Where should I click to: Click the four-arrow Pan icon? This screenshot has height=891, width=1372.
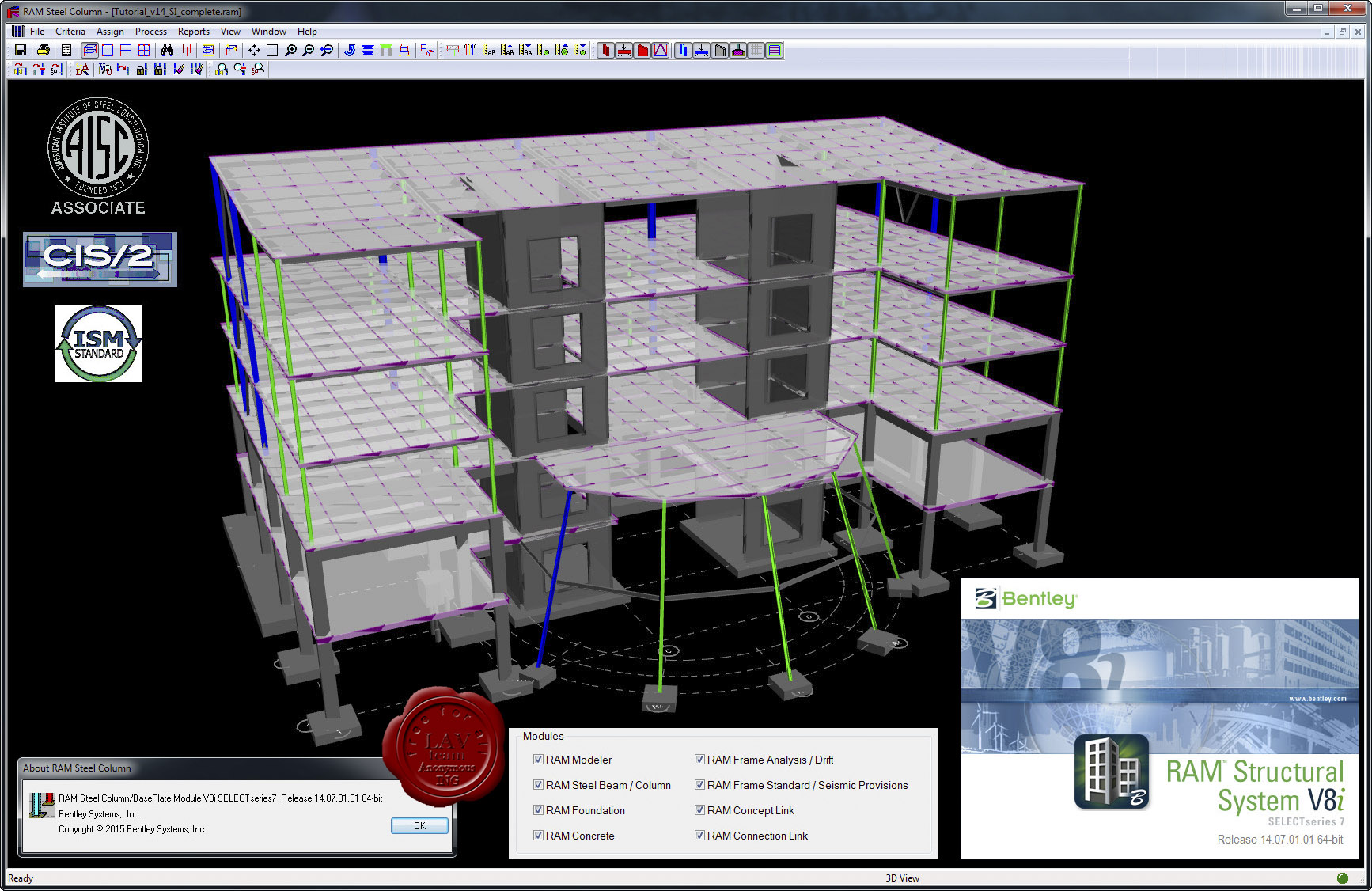(254, 50)
